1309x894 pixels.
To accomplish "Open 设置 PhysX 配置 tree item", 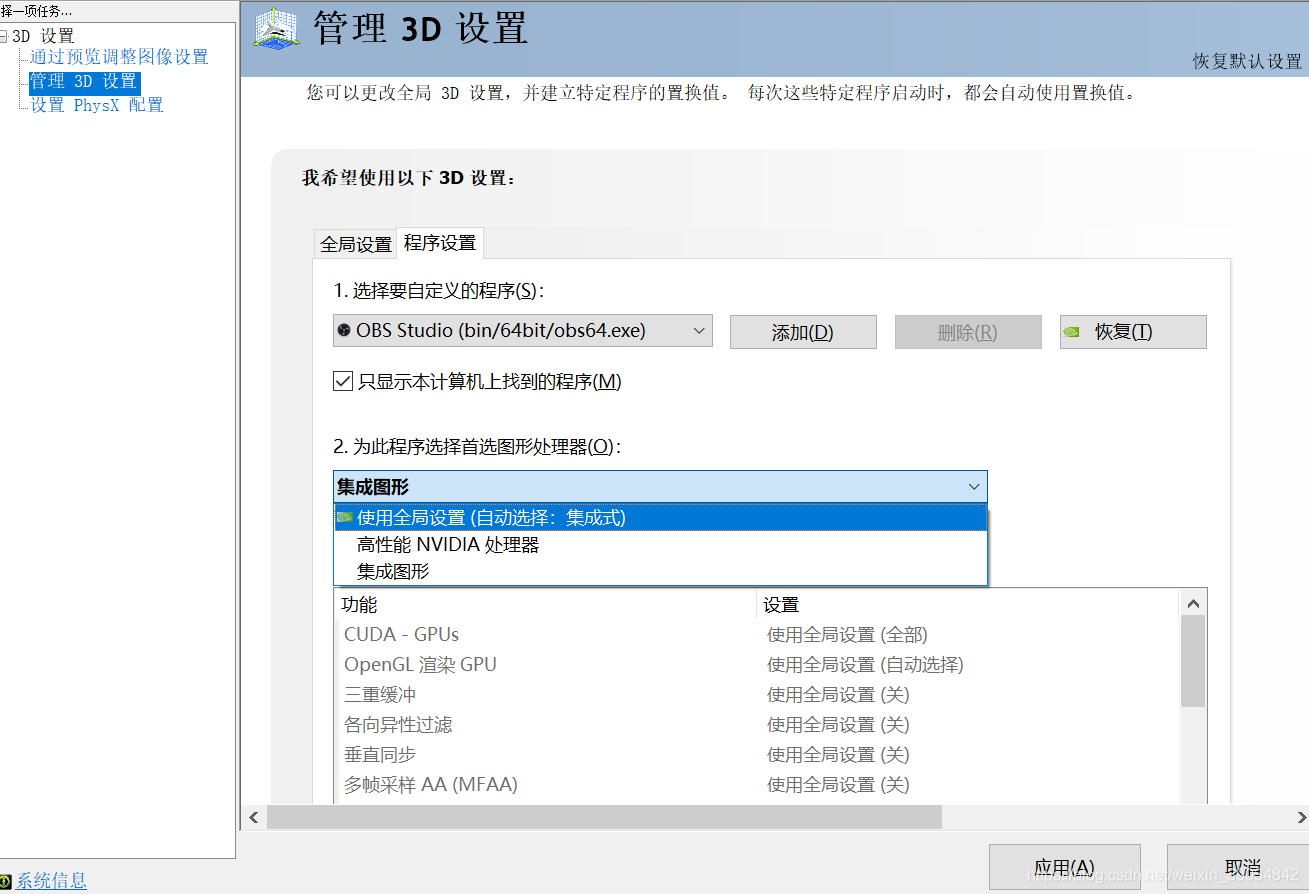I will (x=96, y=105).
